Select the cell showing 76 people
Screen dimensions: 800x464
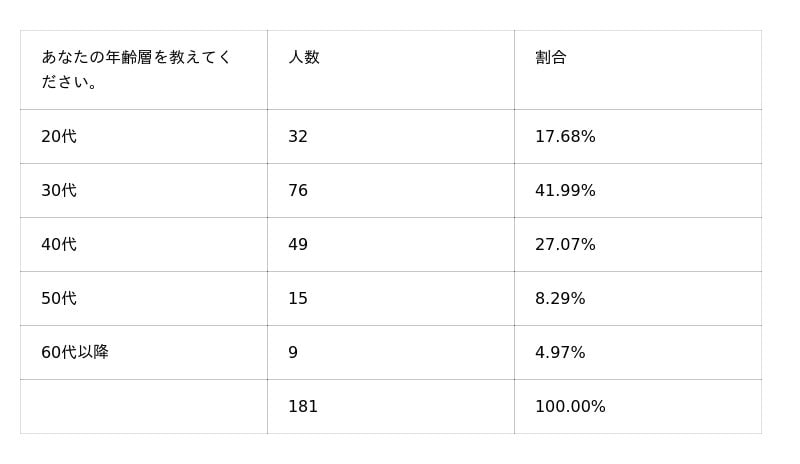coord(298,191)
